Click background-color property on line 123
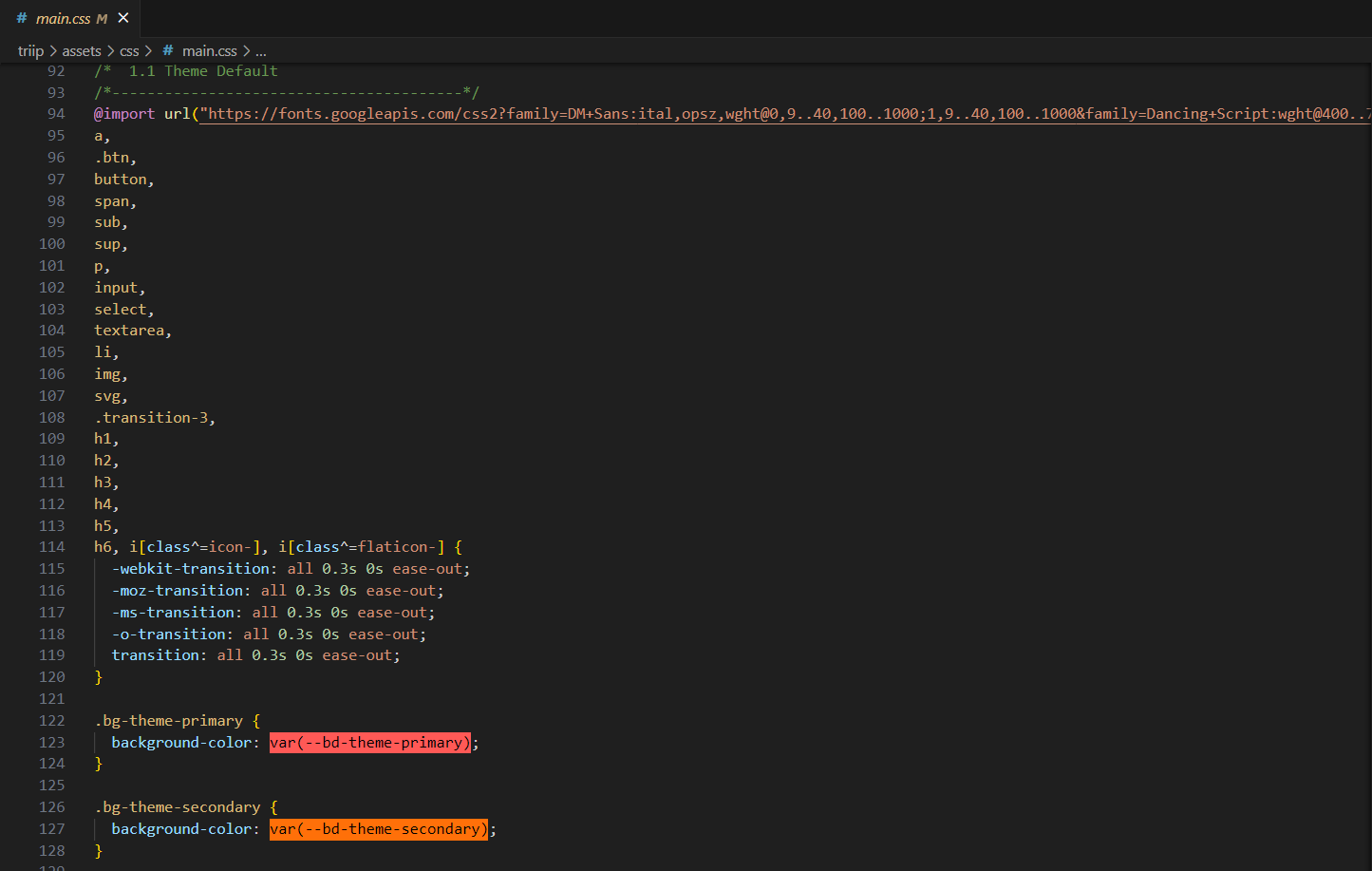This screenshot has width=1372, height=871. (x=182, y=743)
